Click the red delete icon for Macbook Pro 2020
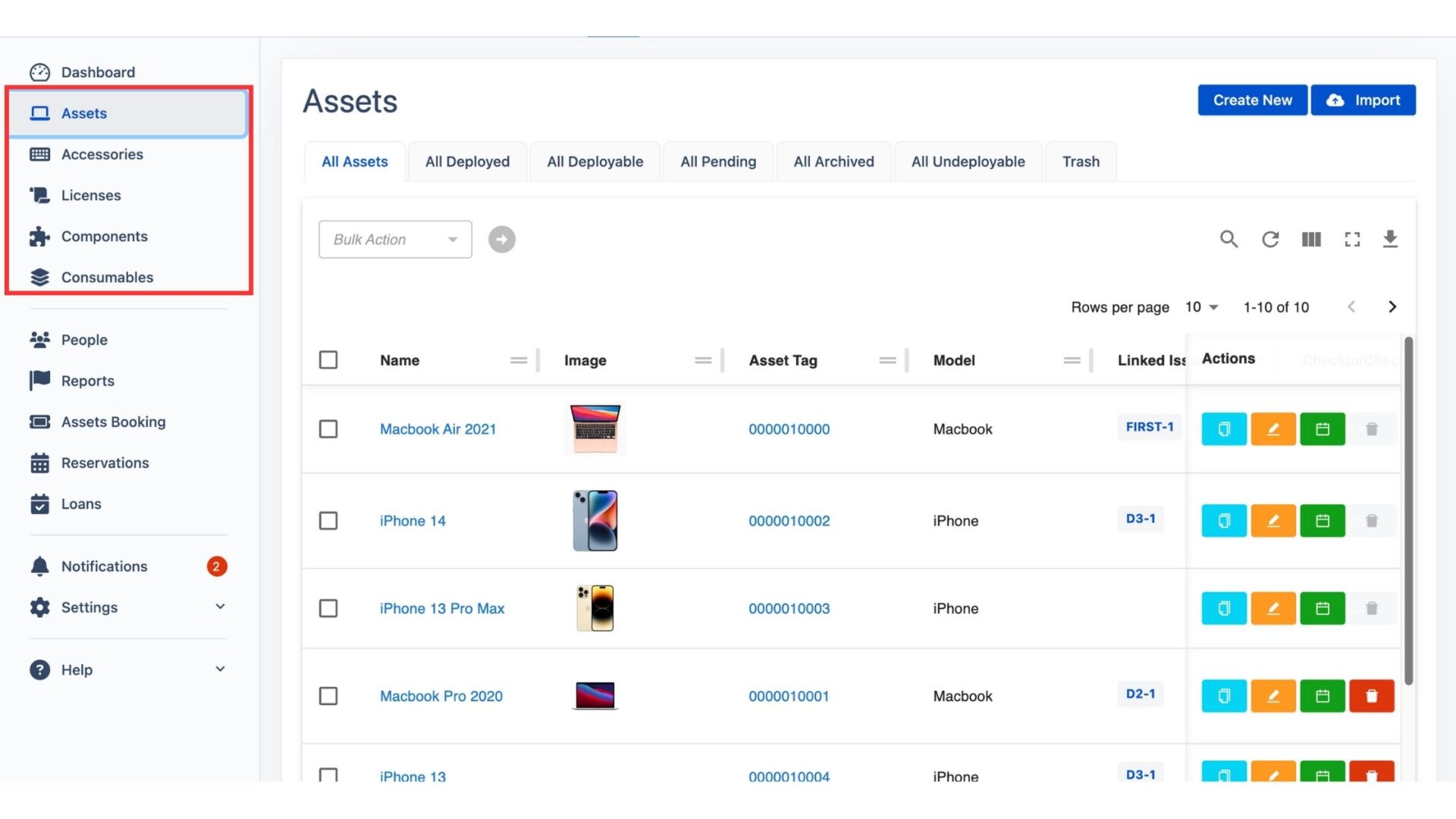 click(x=1371, y=696)
